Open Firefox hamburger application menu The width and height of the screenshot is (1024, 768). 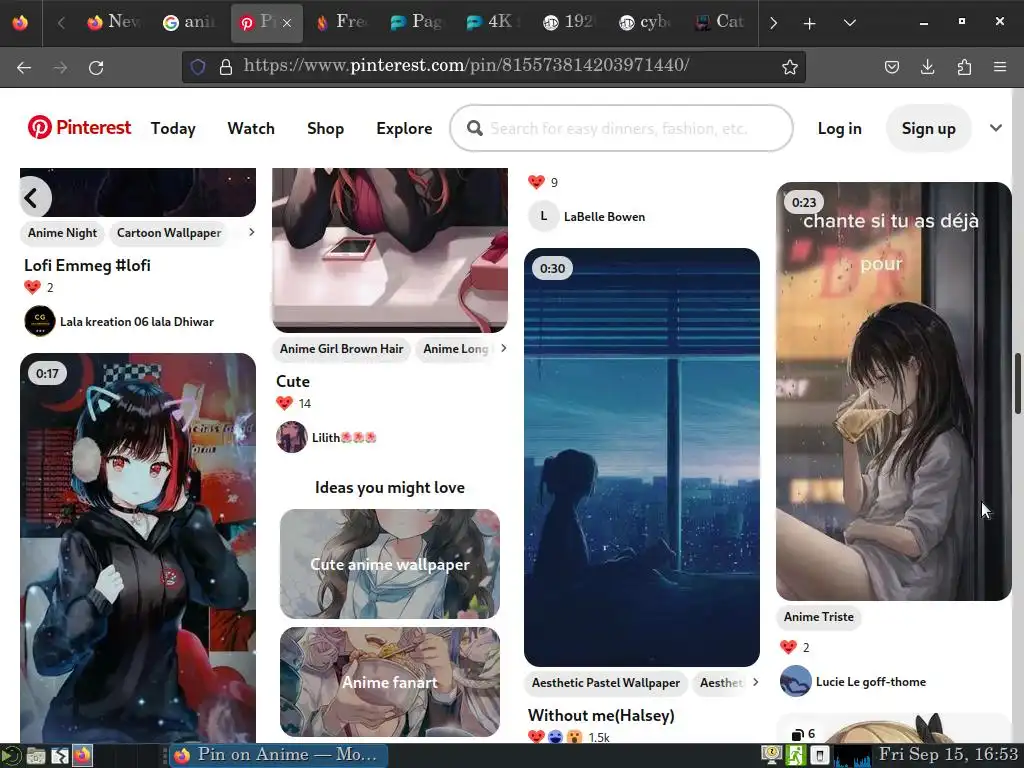[x=999, y=67]
